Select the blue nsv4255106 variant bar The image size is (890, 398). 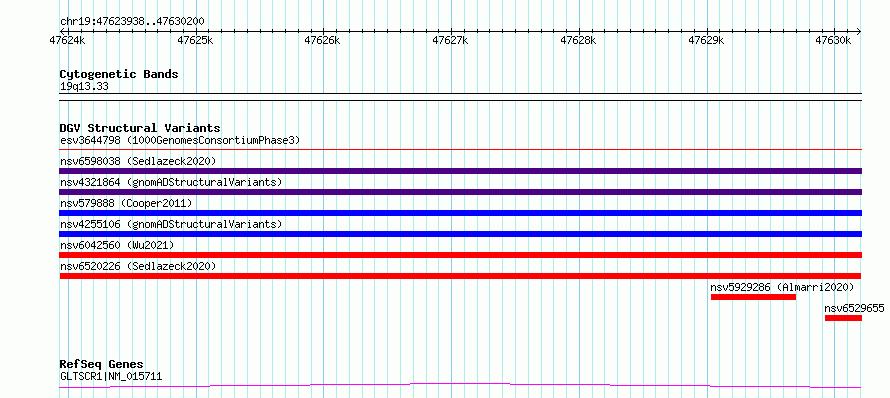[460, 234]
